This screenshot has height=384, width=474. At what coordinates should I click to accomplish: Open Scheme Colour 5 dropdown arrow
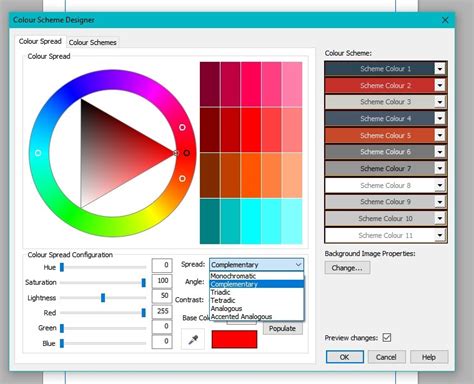pos(440,135)
